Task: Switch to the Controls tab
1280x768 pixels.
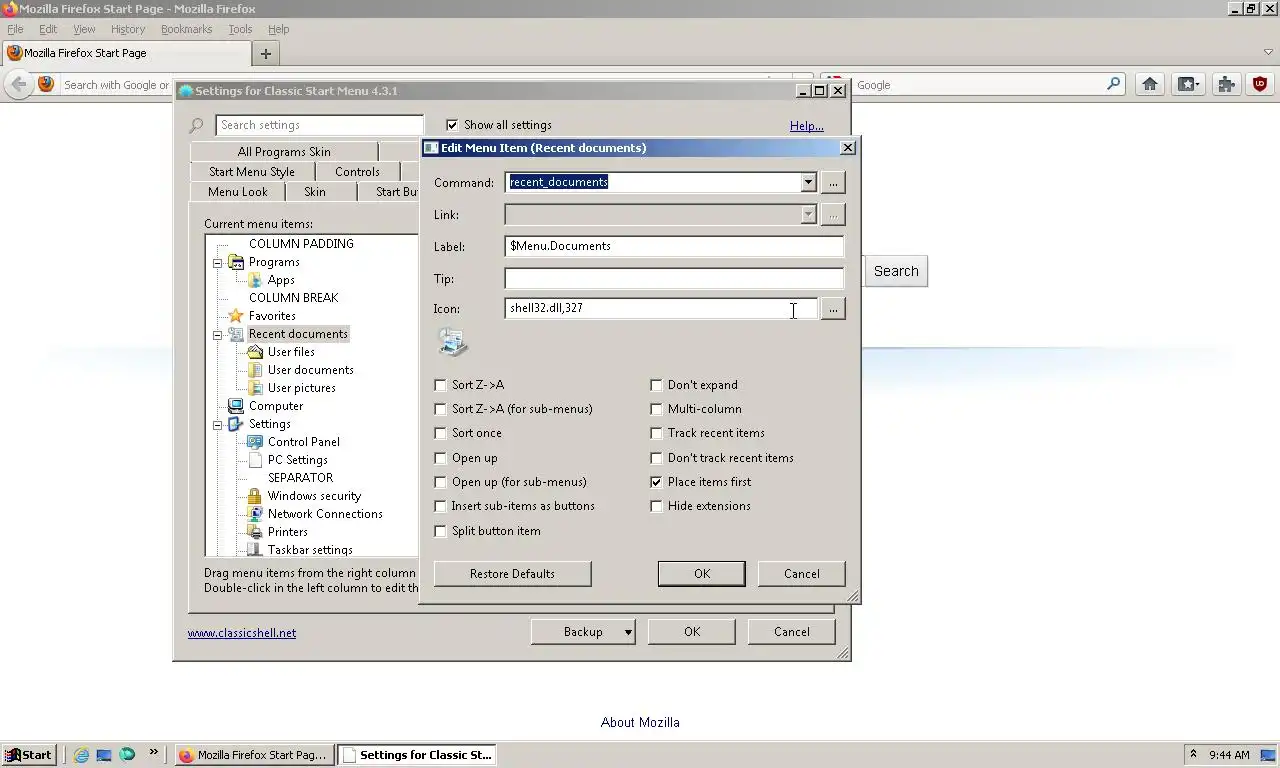Action: coord(357,172)
